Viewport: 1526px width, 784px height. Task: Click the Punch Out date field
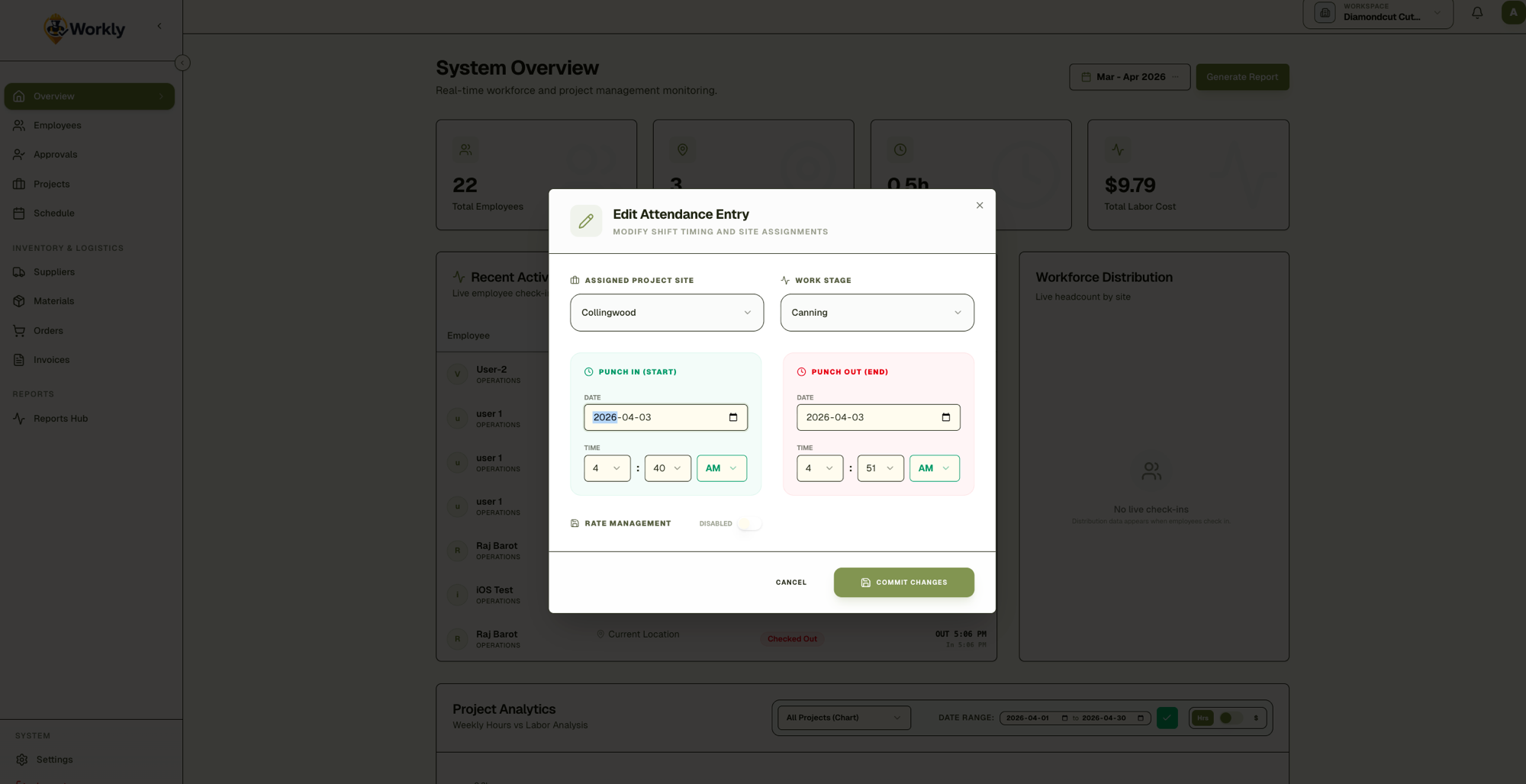pyautogui.click(x=878, y=417)
